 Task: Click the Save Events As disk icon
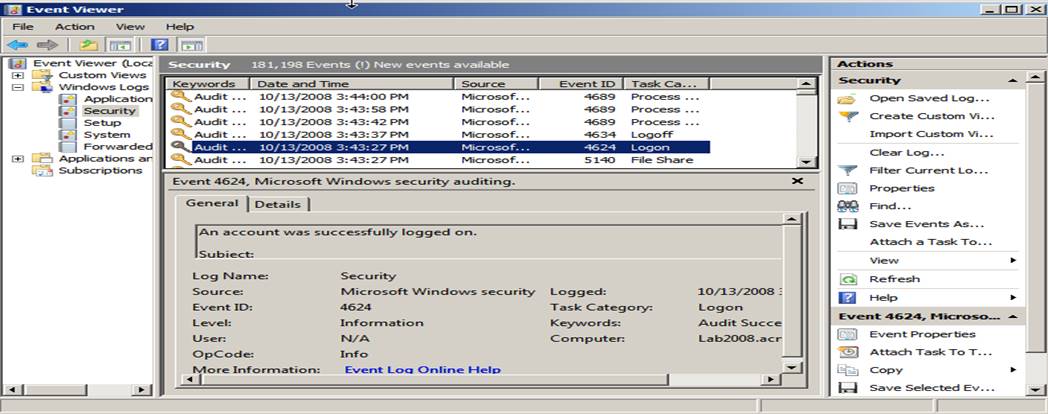click(x=847, y=224)
